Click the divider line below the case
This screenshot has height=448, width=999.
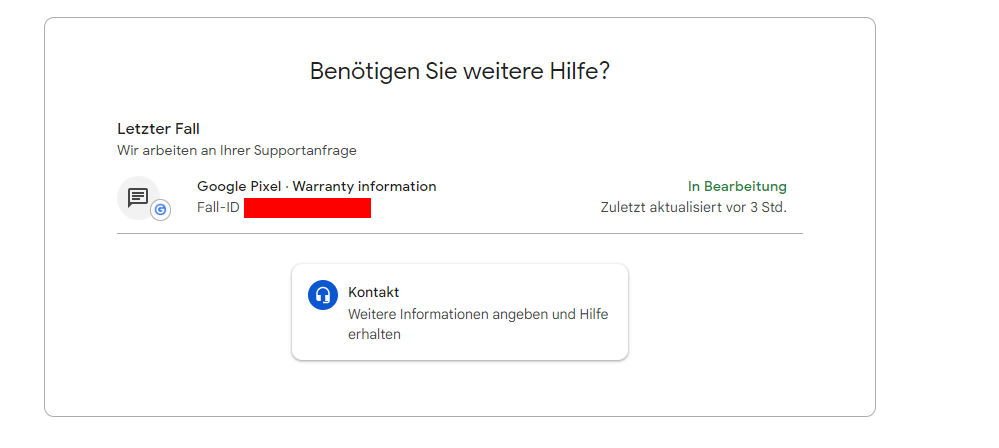coord(460,234)
